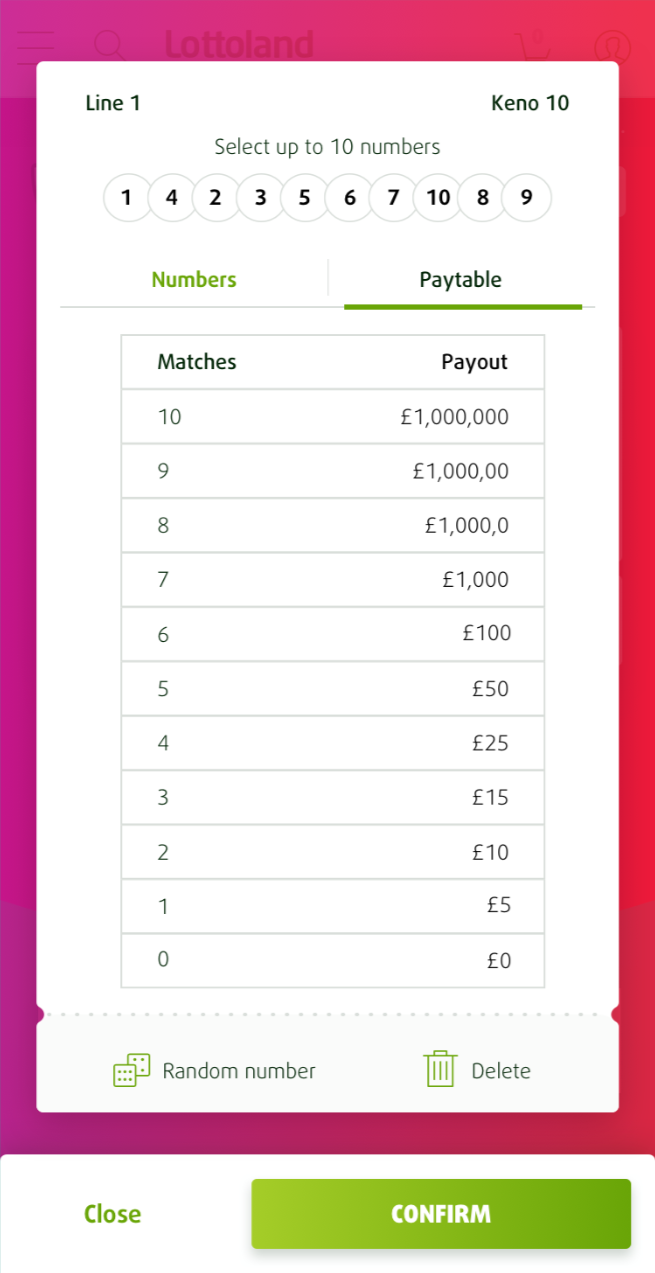
Task: Deselect number ball 1
Action: [x=126, y=198]
